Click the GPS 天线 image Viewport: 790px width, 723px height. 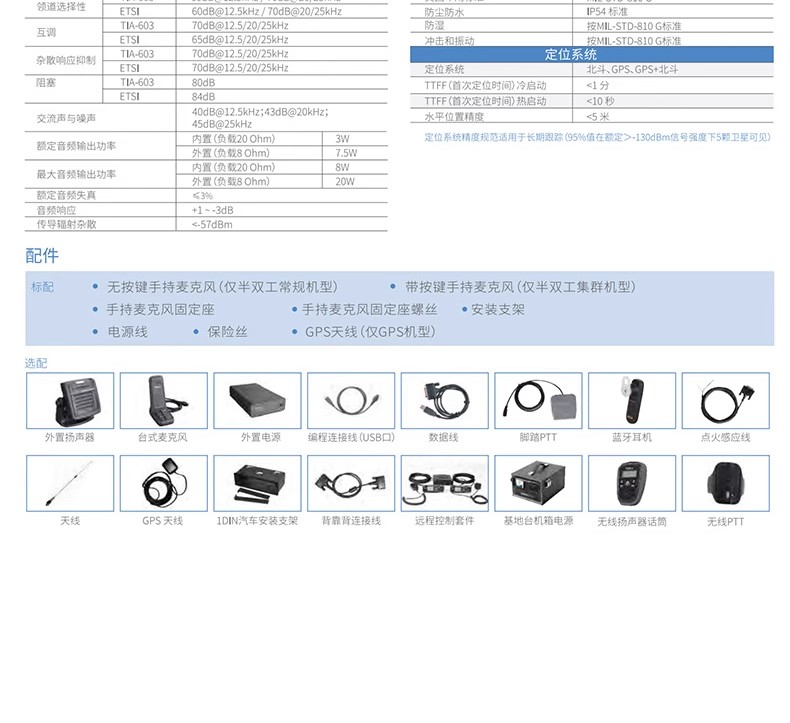pyautogui.click(x=163, y=484)
